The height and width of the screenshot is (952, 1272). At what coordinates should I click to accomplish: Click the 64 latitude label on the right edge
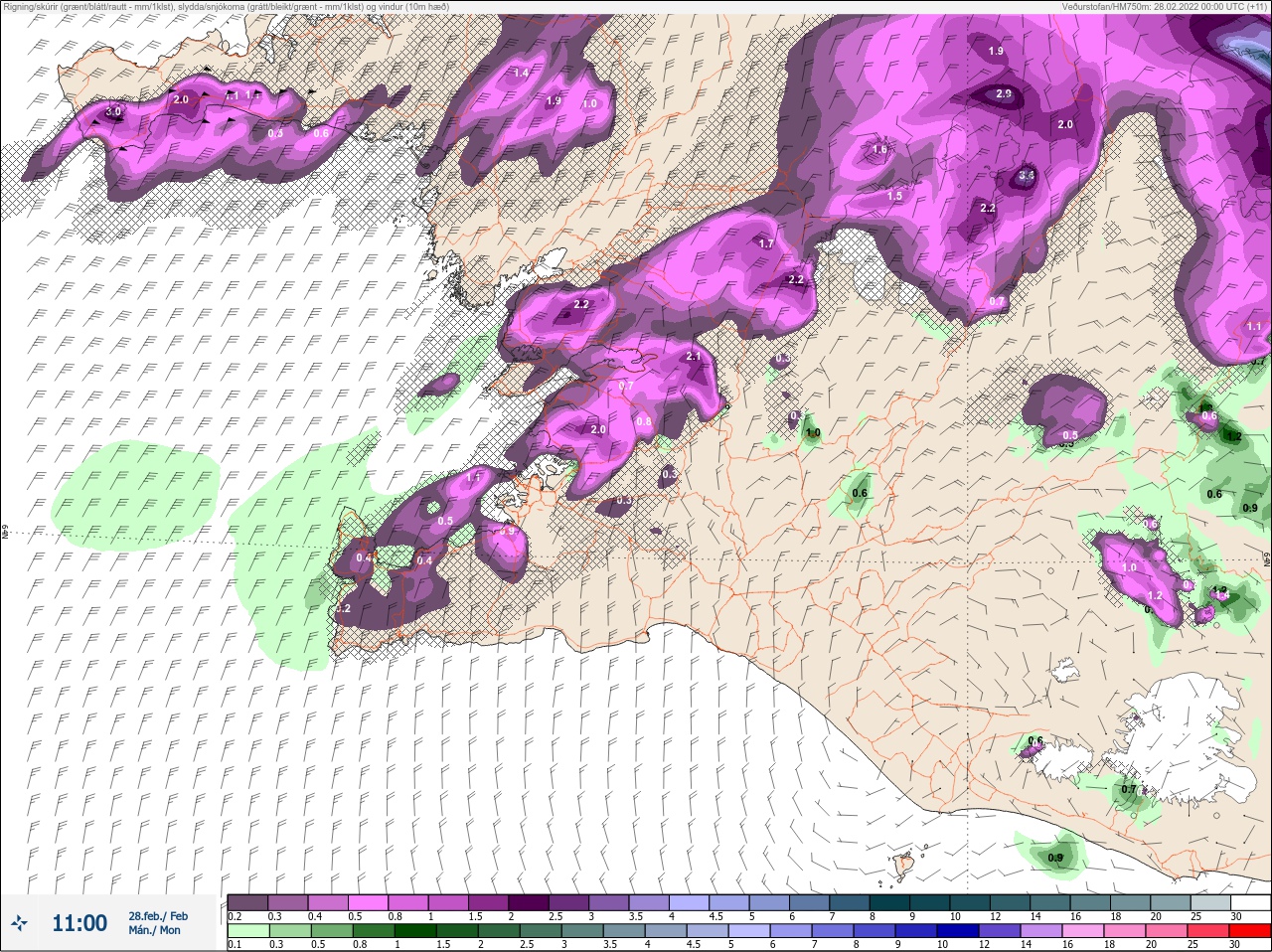point(1266,559)
